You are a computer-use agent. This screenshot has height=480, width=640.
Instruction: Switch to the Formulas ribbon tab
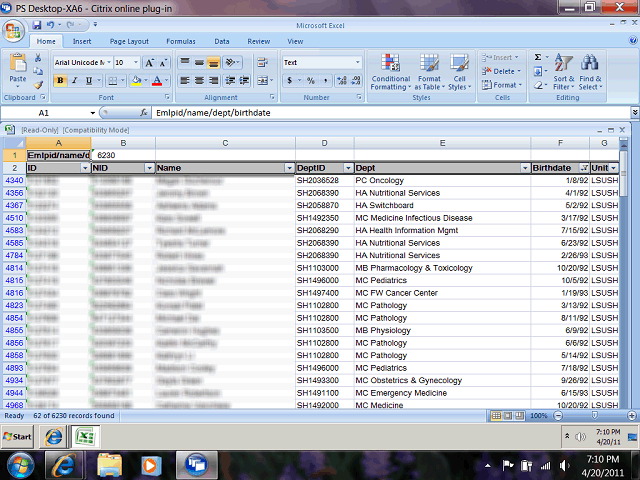tap(180, 41)
